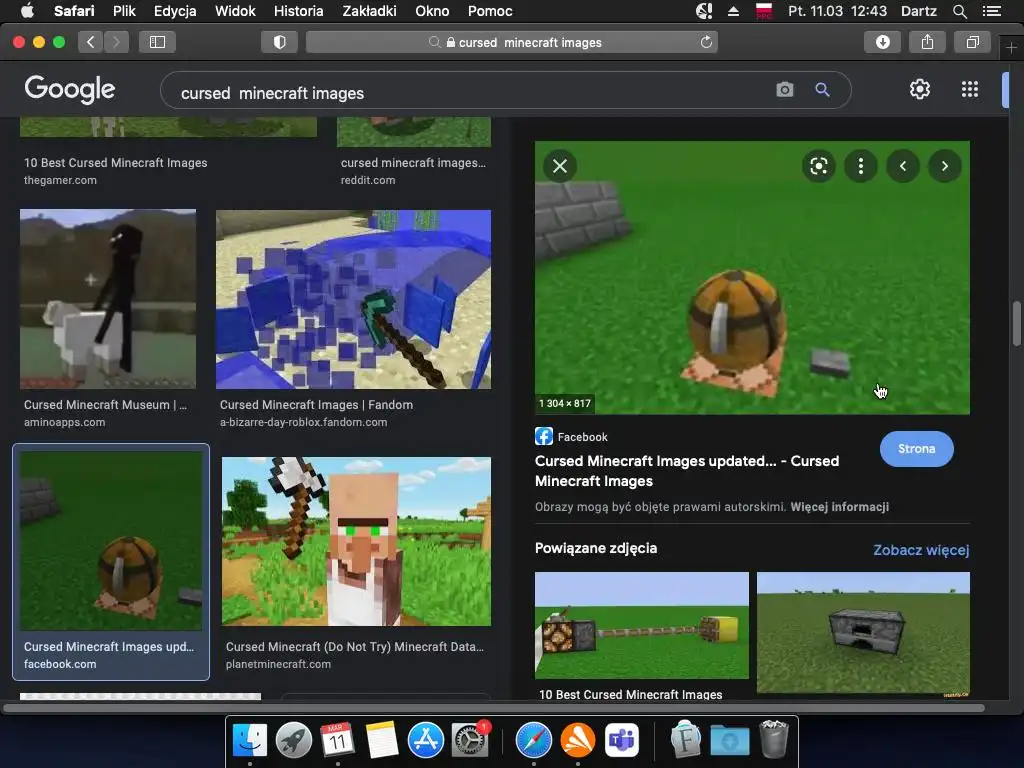Screen dimensions: 1024x768
Task: Toggle the Safari sidebar
Action: coord(157,42)
